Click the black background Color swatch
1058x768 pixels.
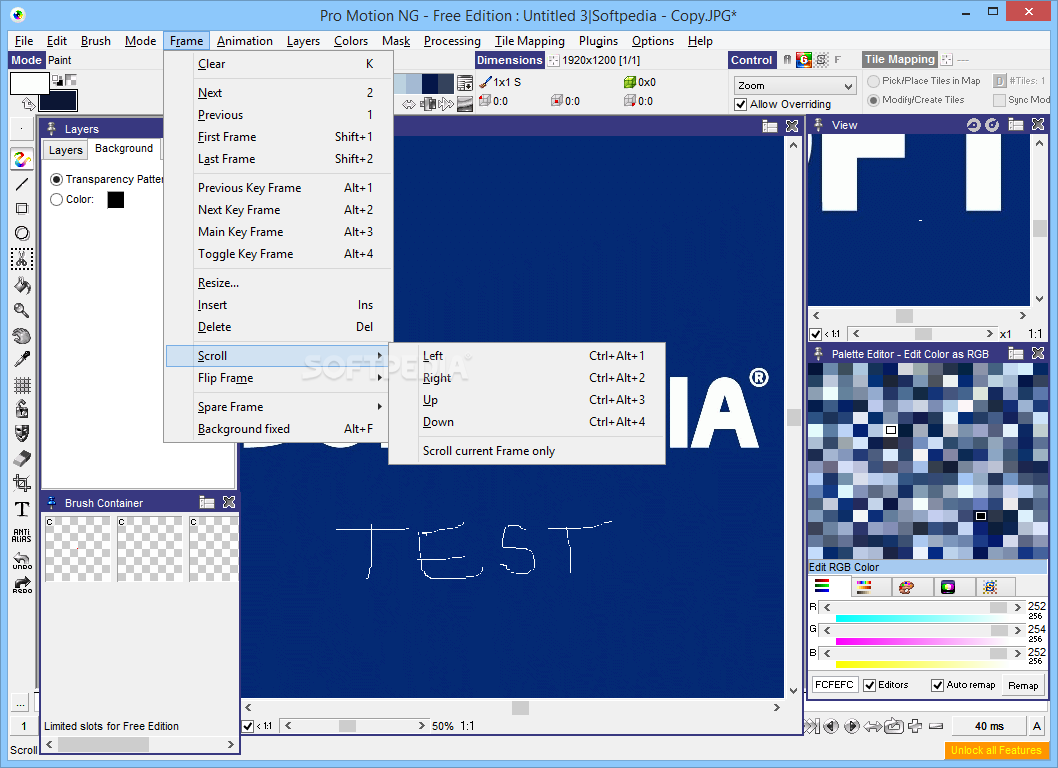tap(115, 200)
